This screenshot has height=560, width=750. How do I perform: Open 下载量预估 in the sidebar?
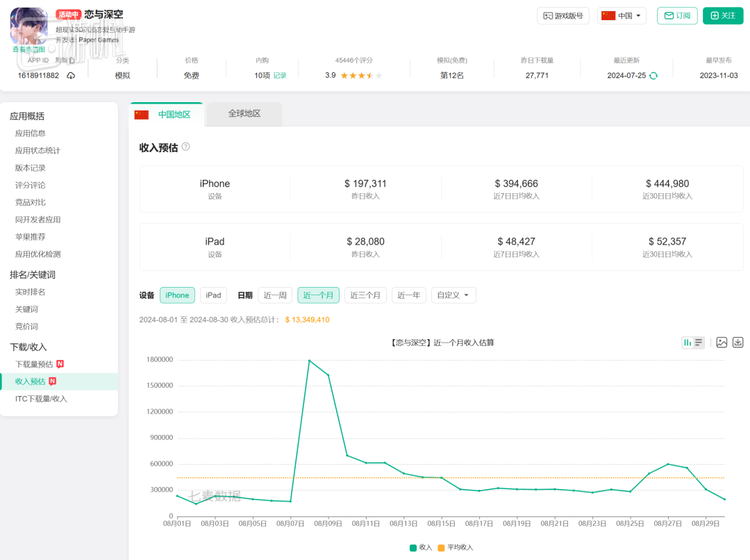pos(34,364)
